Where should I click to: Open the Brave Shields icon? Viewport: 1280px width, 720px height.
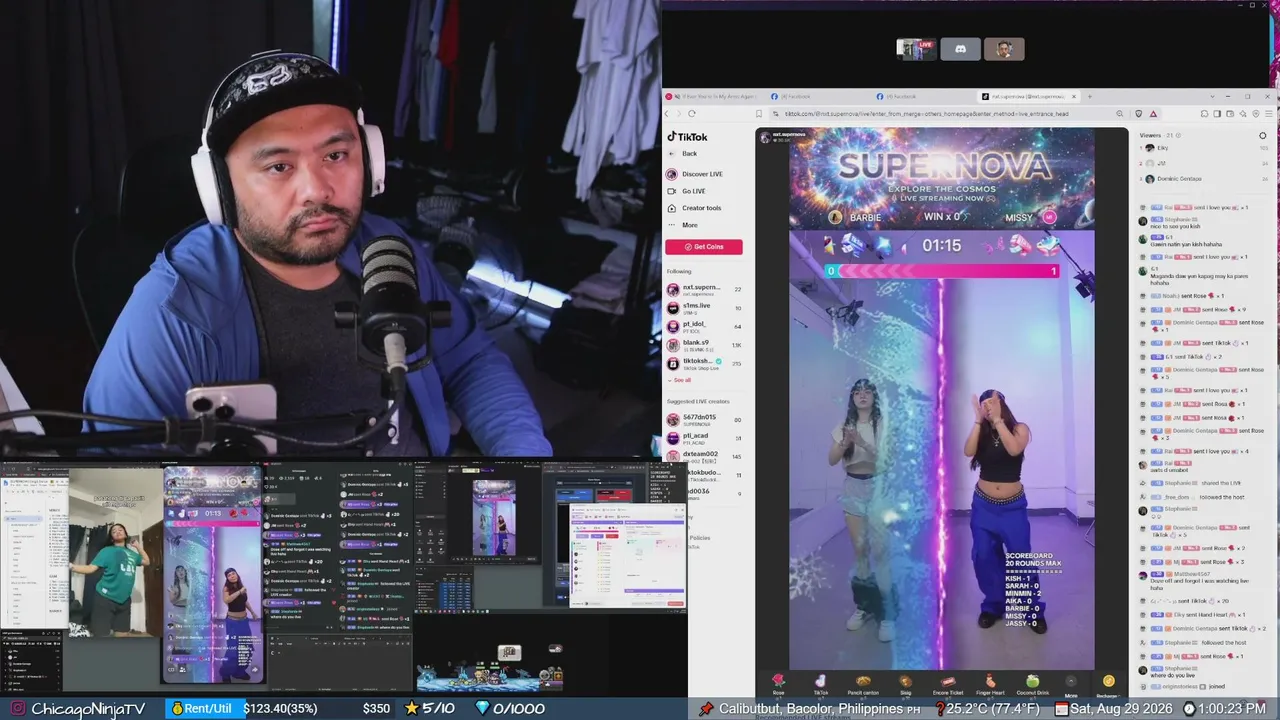coord(1137,114)
